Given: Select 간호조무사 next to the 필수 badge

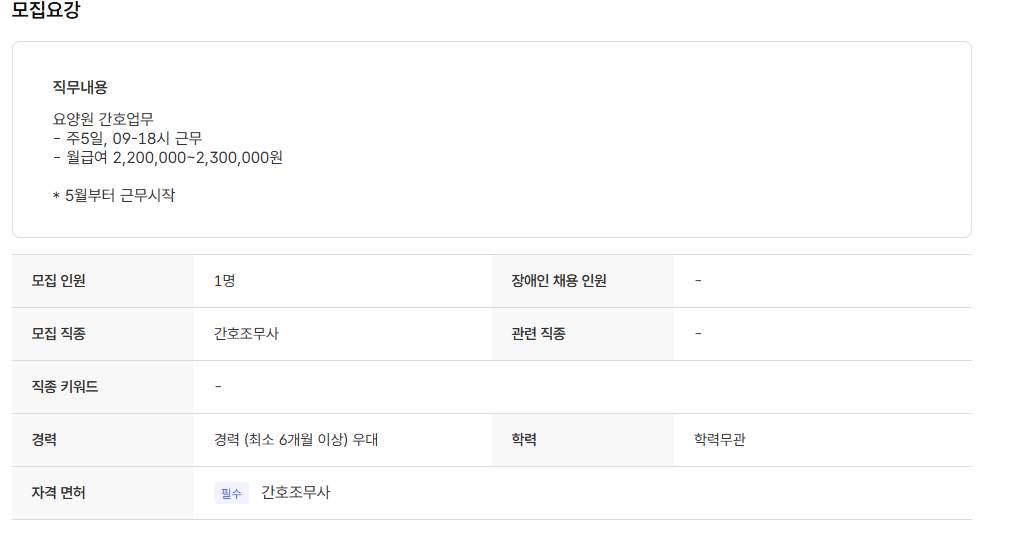Looking at the screenshot, I should click(x=296, y=493).
